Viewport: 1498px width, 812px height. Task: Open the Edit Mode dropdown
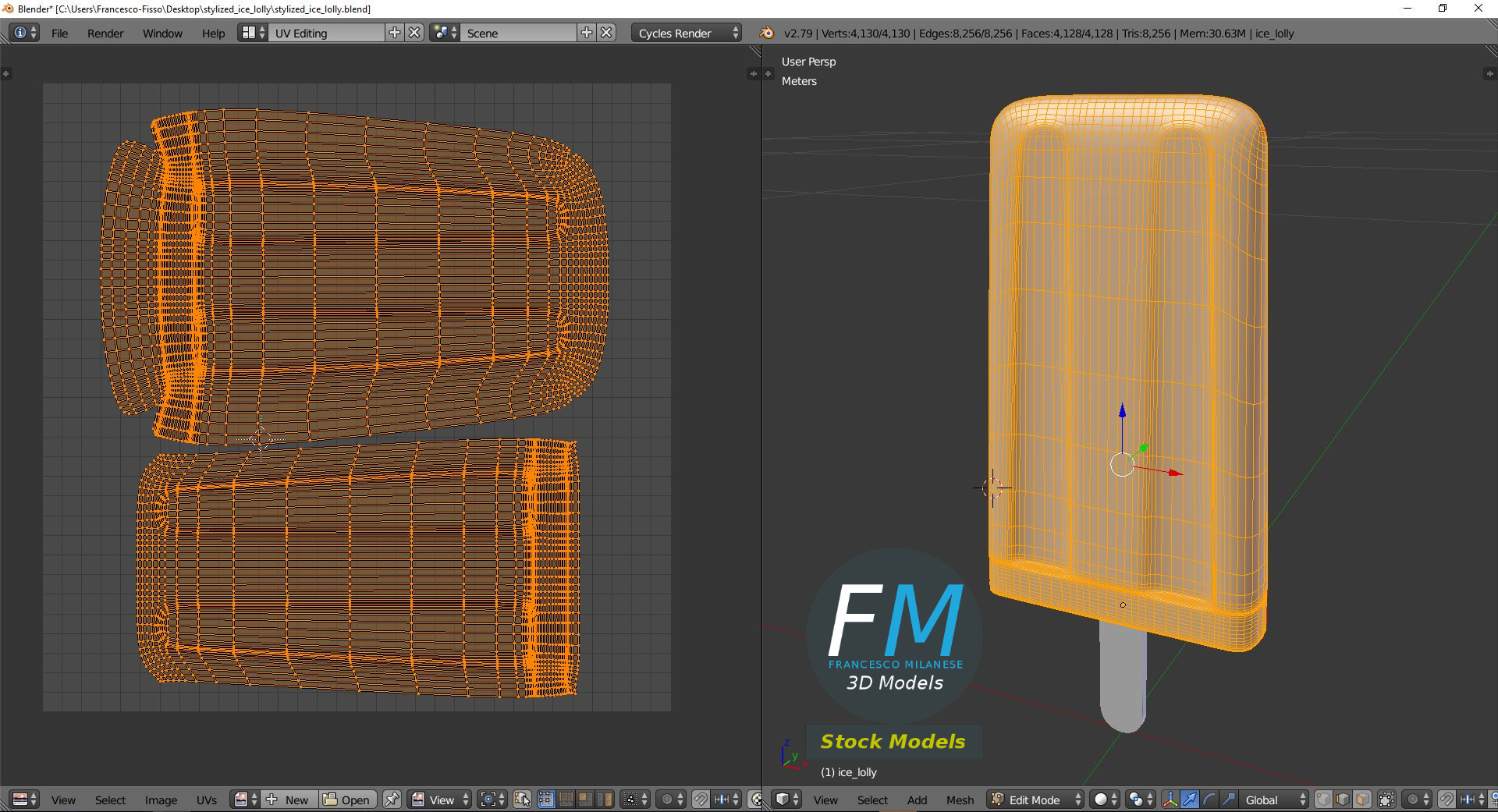tap(1036, 800)
